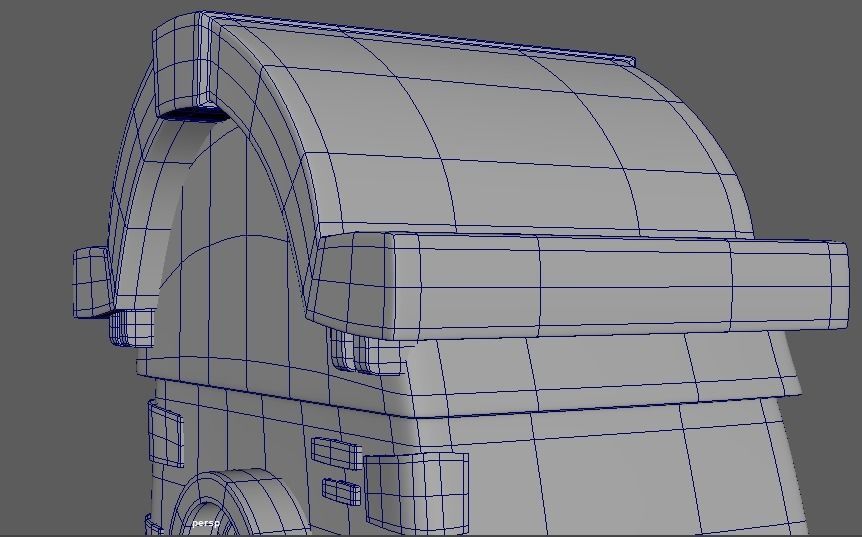
Task: Click the persp camera label
Action: coord(206,523)
